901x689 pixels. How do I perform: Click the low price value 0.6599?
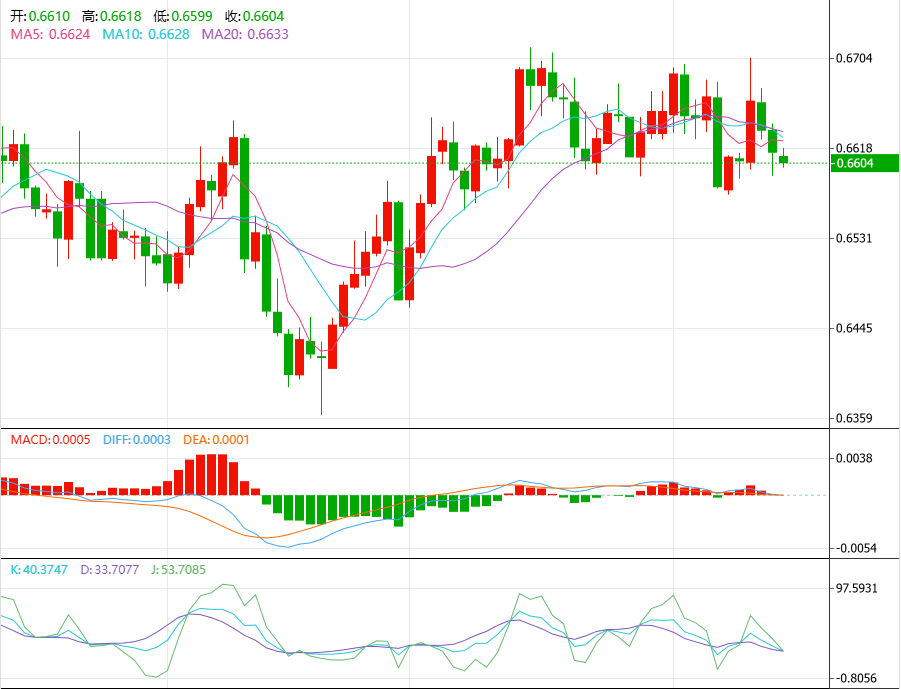192,16
